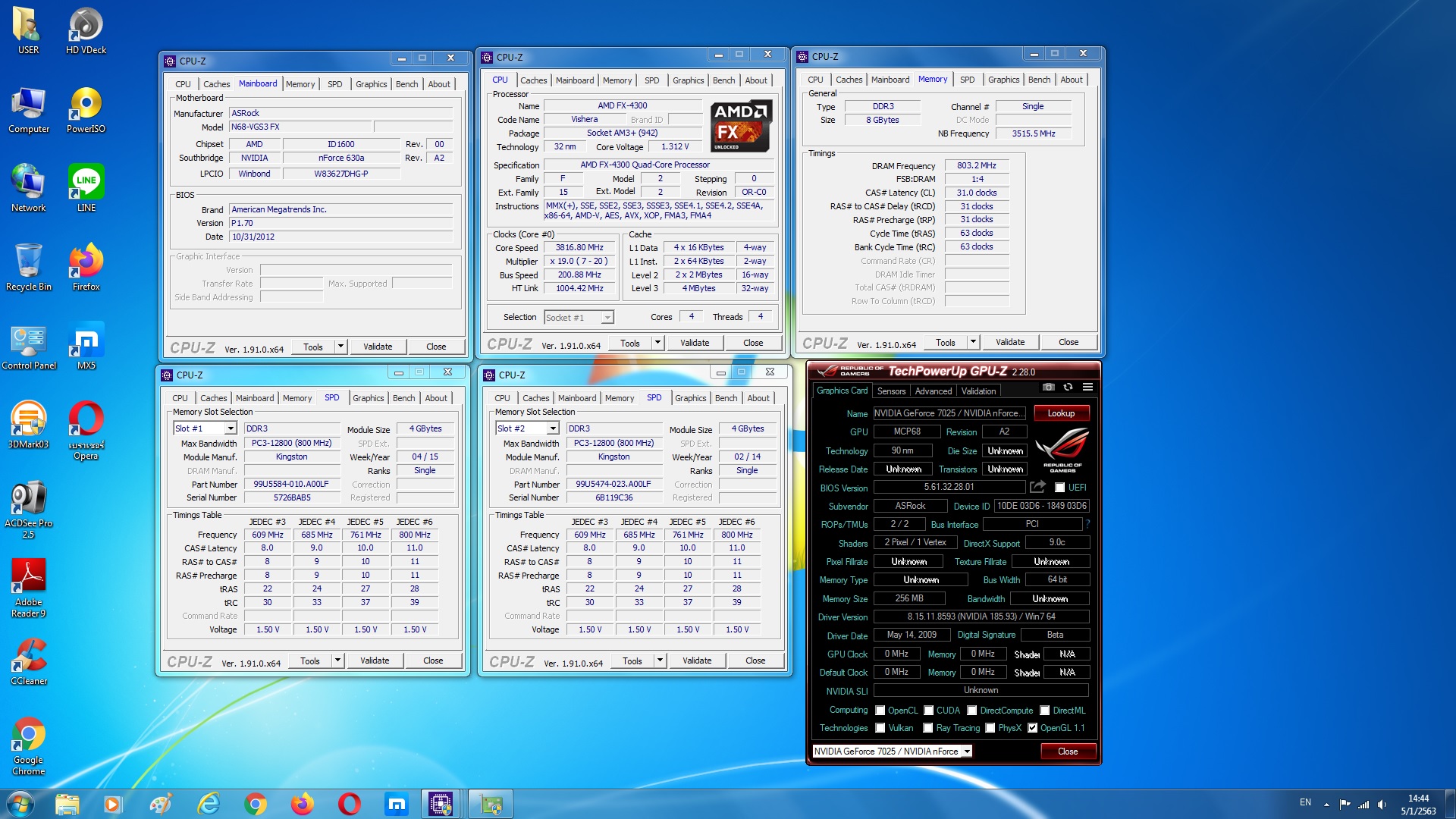The image size is (1456, 819).
Task: Select the Firefox desktop shortcut
Action: [x=86, y=268]
